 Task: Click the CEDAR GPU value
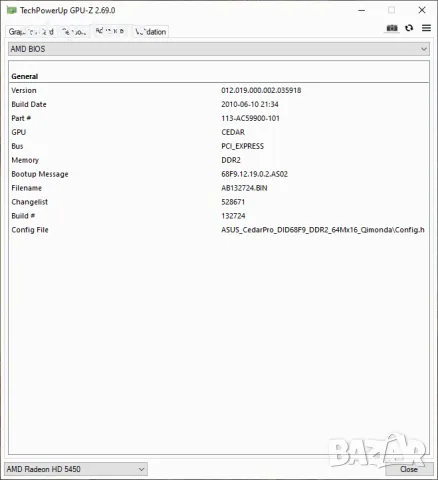pos(233,132)
